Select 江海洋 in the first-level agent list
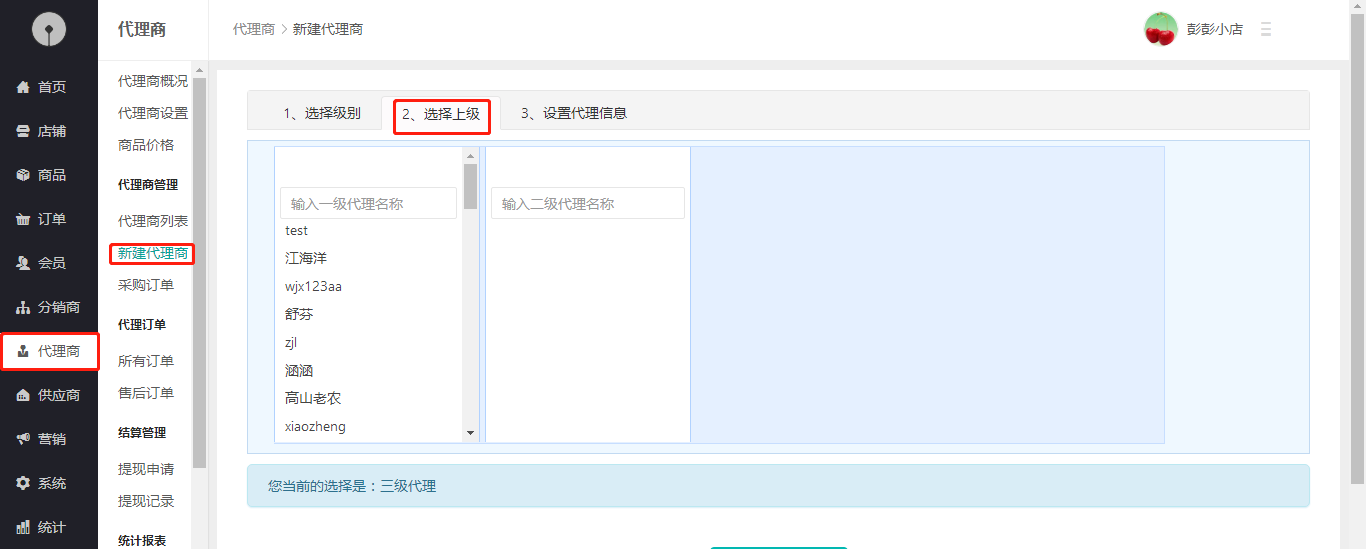Image resolution: width=1366 pixels, height=549 pixels. (306, 258)
